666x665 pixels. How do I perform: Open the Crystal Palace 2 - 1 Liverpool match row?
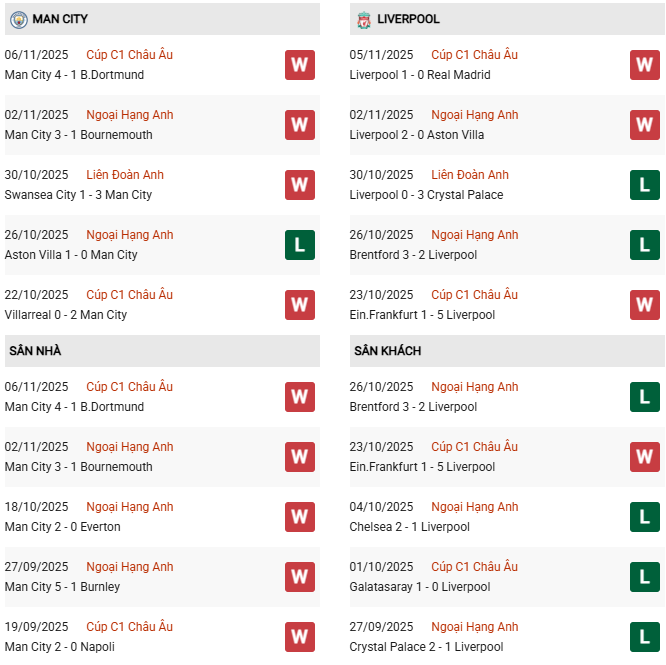426,647
